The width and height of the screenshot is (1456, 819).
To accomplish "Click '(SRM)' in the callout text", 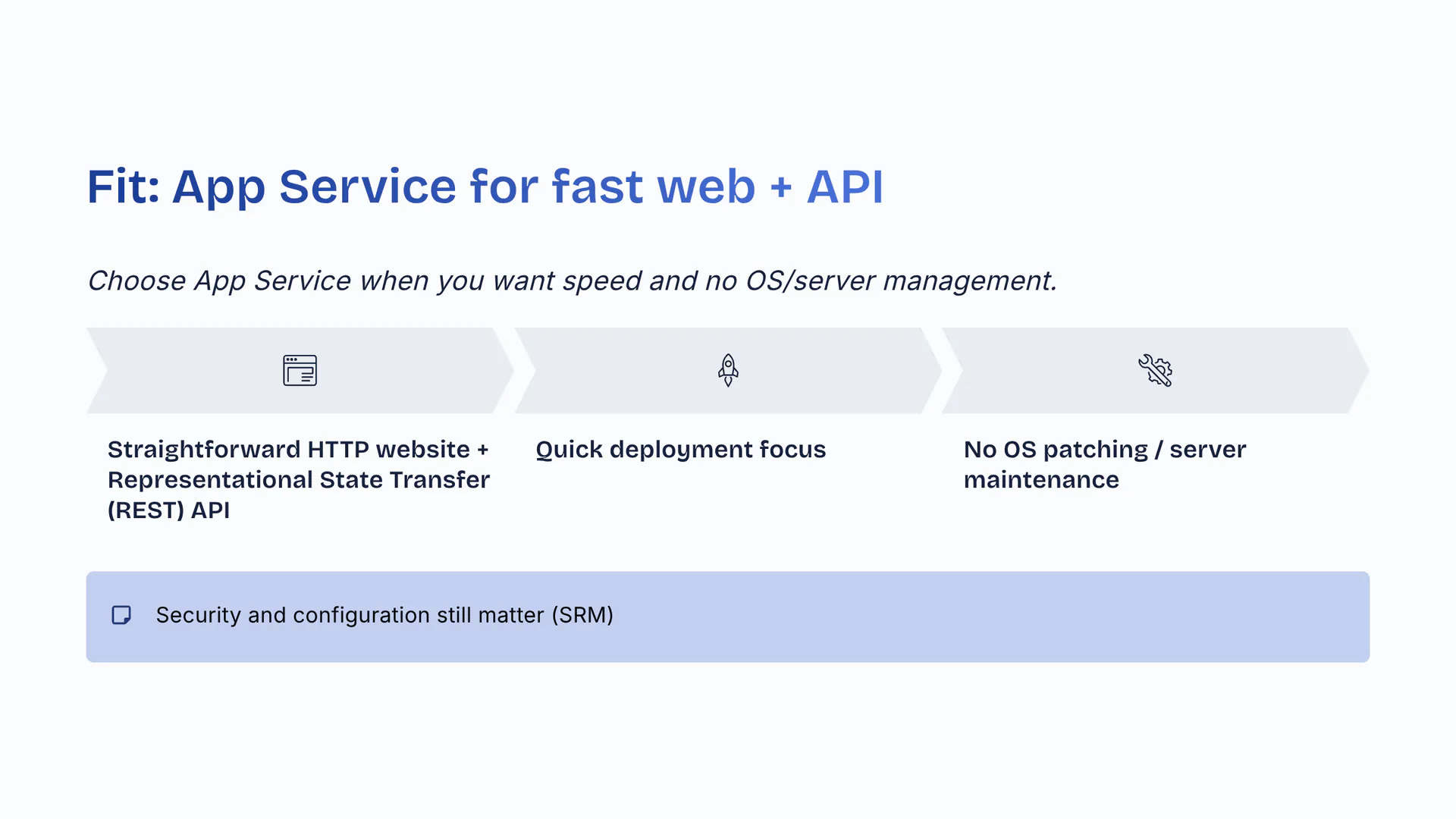I will (x=582, y=615).
